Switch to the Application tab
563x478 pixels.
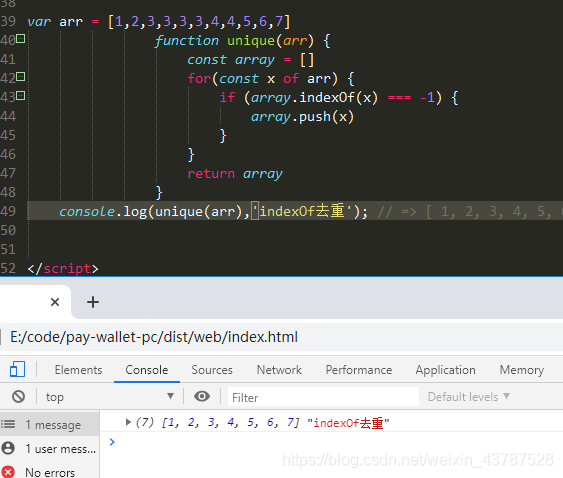446,370
